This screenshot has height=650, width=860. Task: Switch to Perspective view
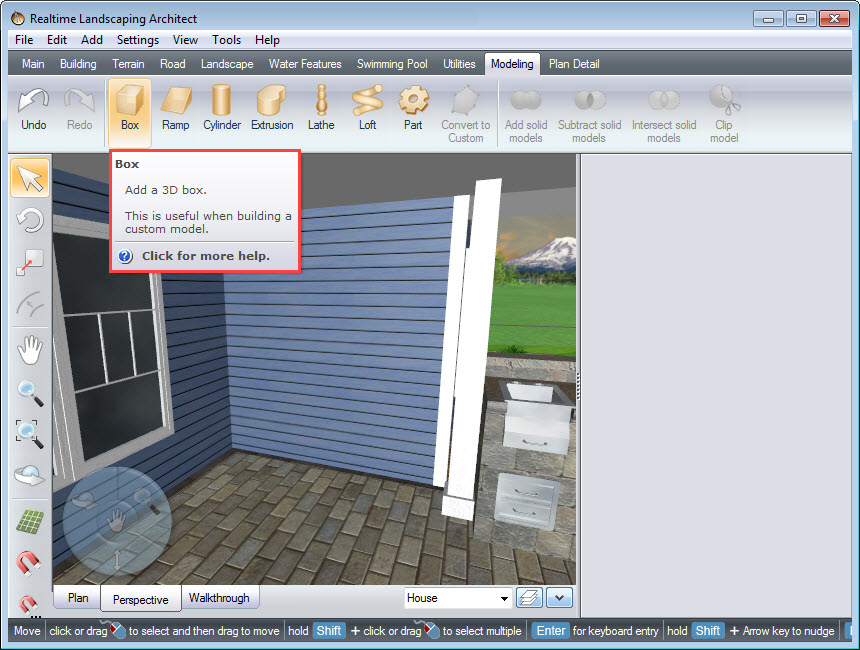tap(140, 600)
